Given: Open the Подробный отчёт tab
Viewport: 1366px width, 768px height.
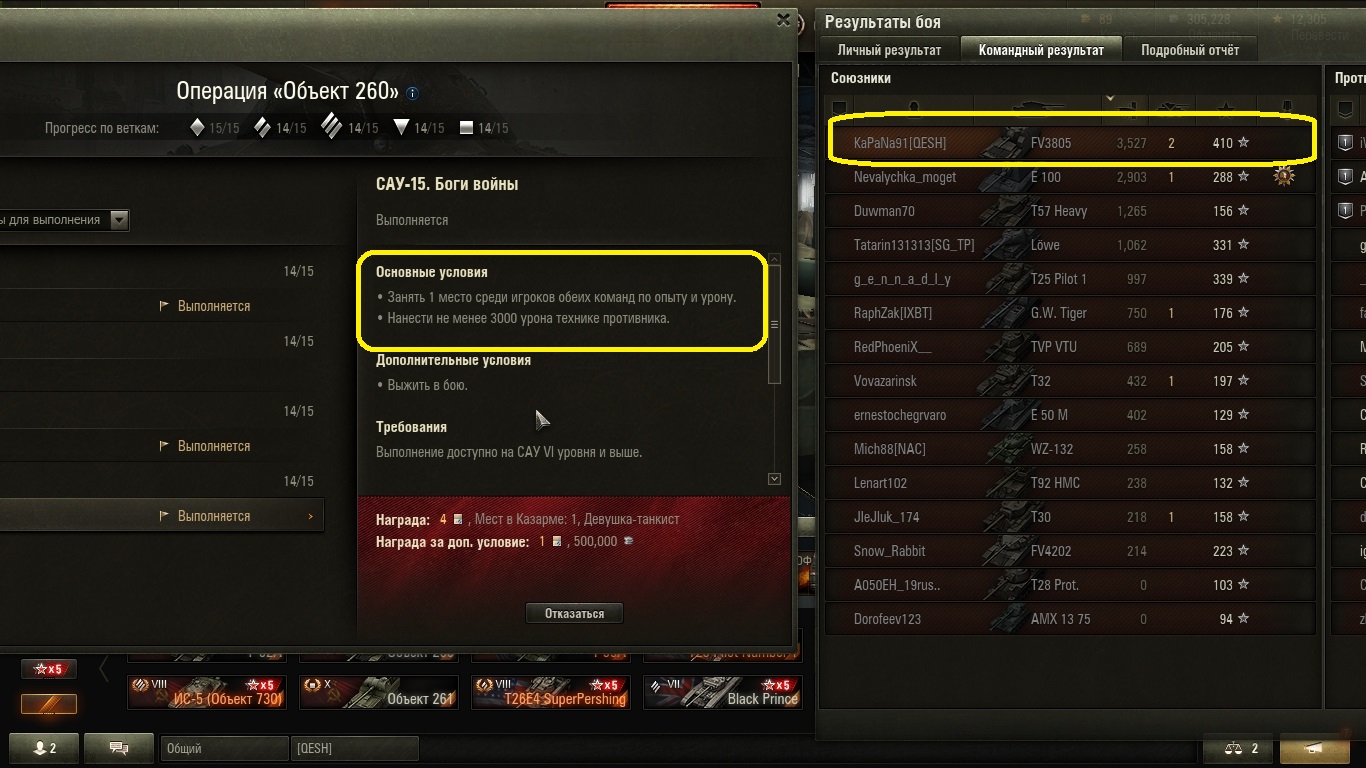Looking at the screenshot, I should pos(1190,50).
